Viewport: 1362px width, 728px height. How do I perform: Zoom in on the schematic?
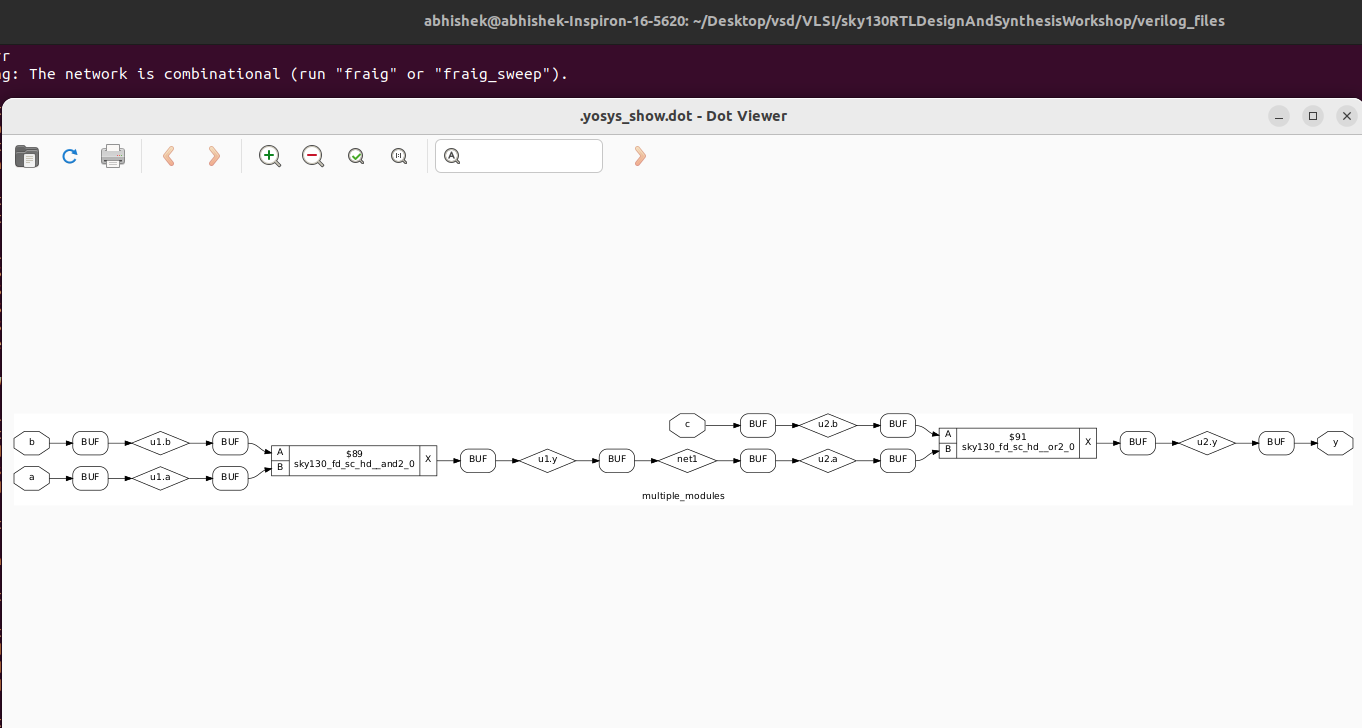pyautogui.click(x=269, y=156)
